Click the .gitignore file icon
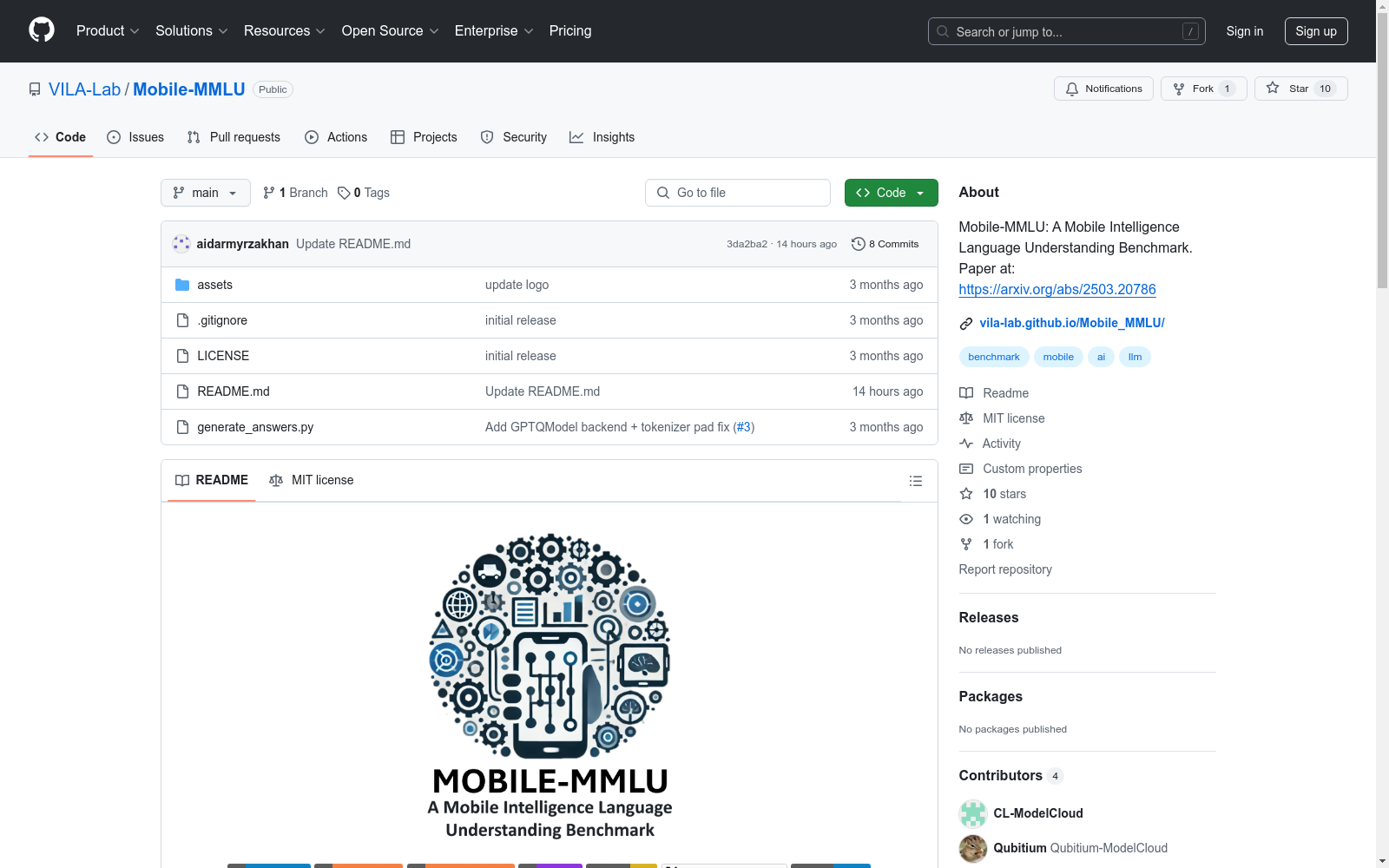Screen dimensions: 1389x868 [182, 320]
